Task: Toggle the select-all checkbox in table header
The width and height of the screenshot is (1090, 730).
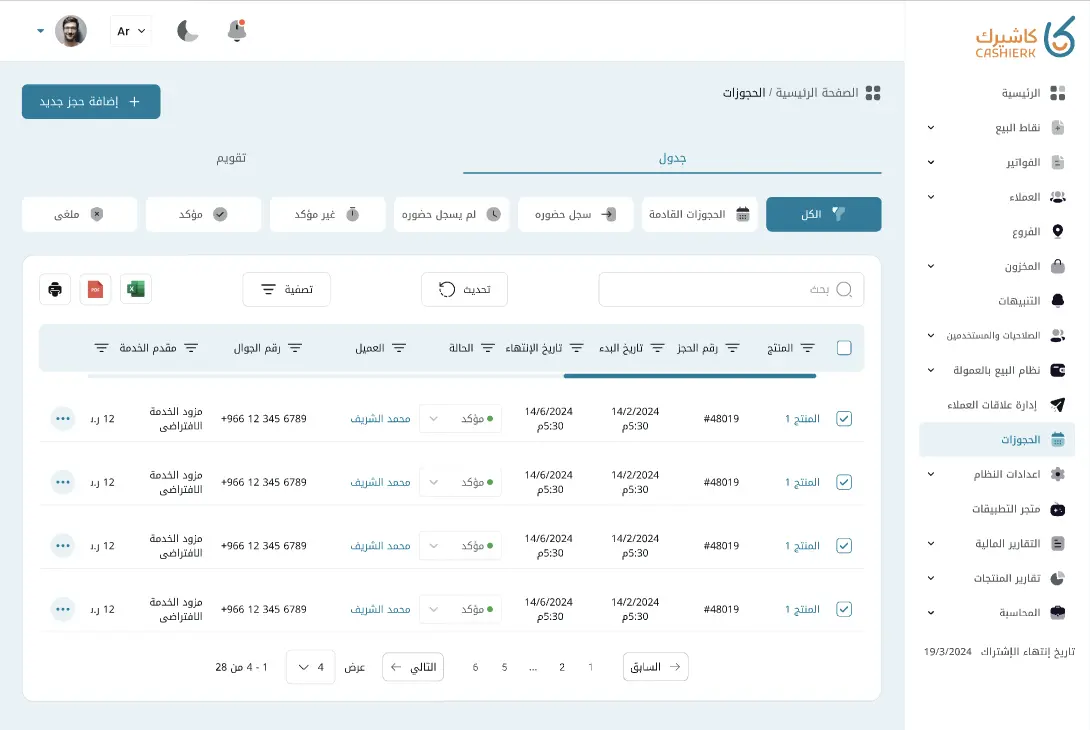Action: pyautogui.click(x=844, y=348)
